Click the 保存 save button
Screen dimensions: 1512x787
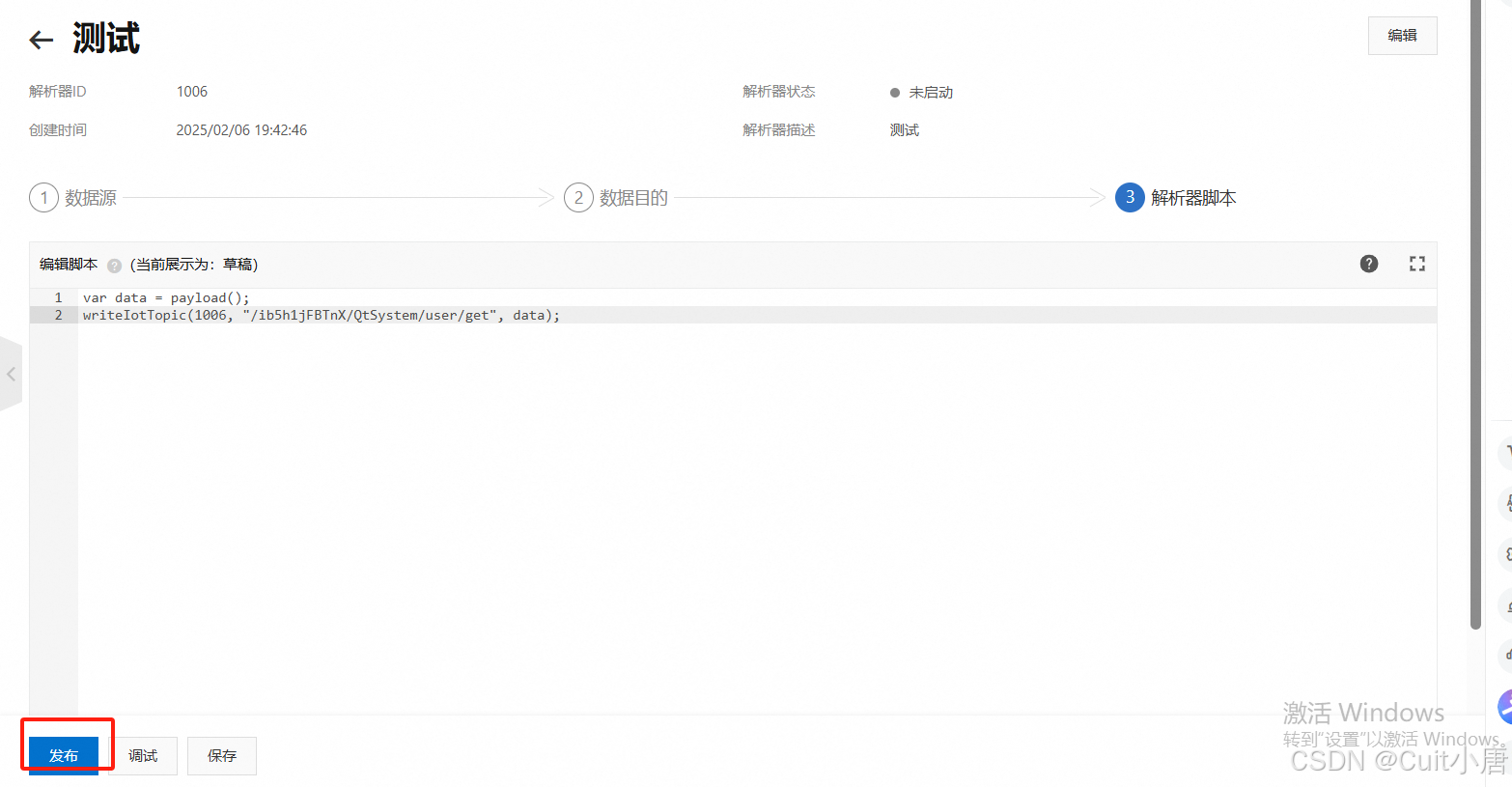tap(222, 755)
